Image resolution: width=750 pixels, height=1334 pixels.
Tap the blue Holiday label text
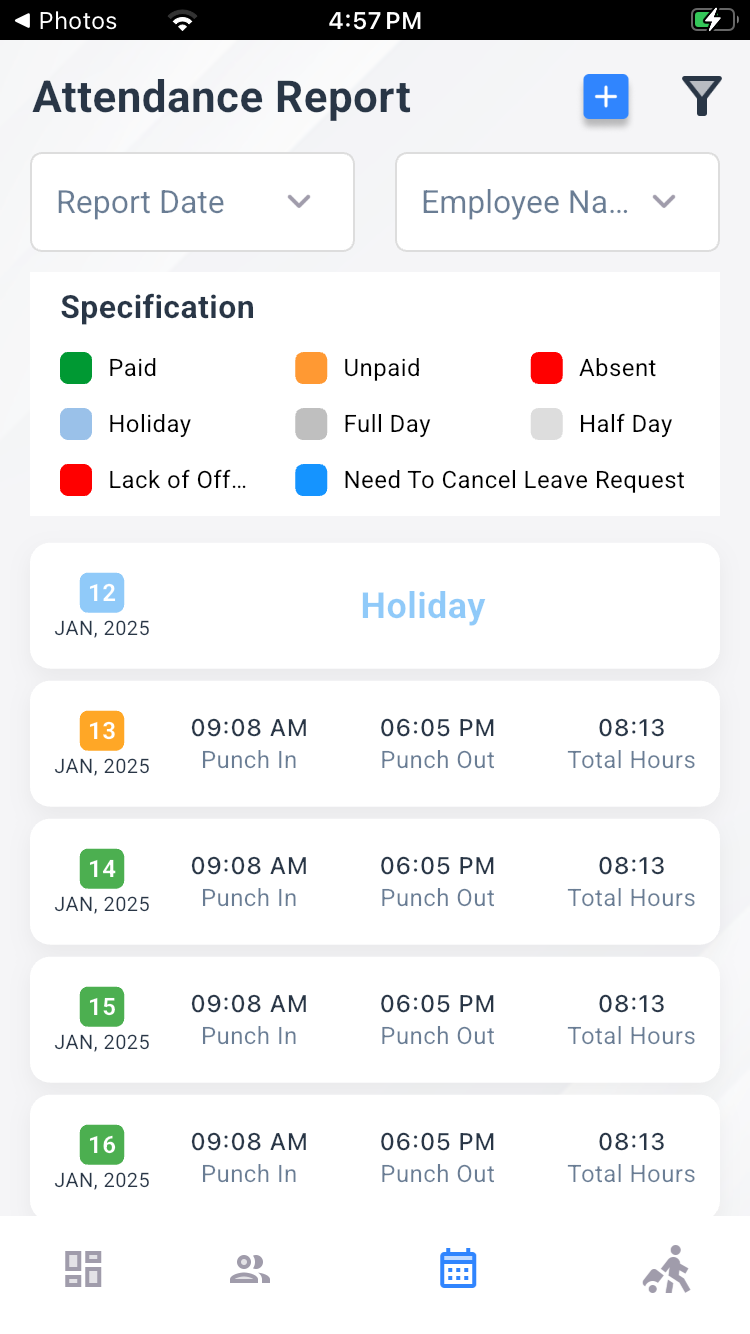(423, 606)
